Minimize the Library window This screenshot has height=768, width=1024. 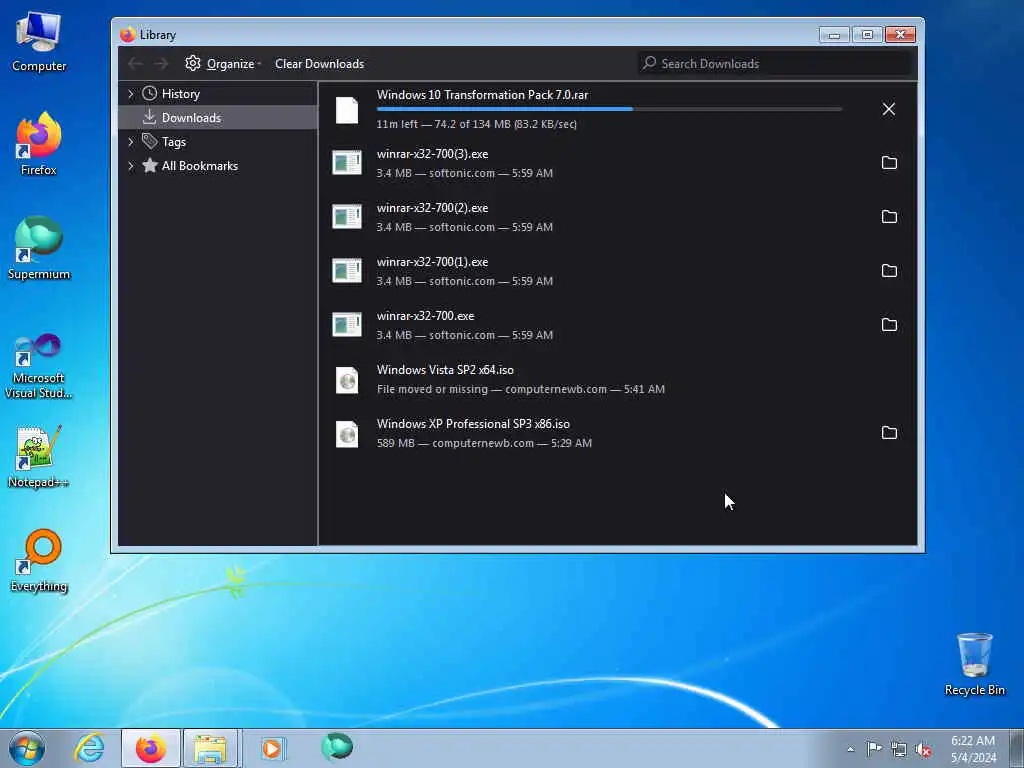click(834, 35)
